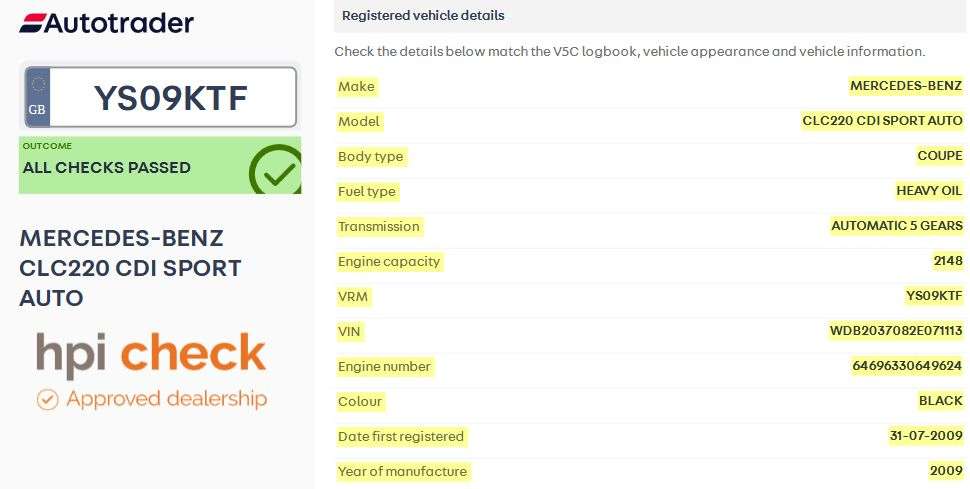
Task: Click the hpi check logo
Action: [x=150, y=355]
